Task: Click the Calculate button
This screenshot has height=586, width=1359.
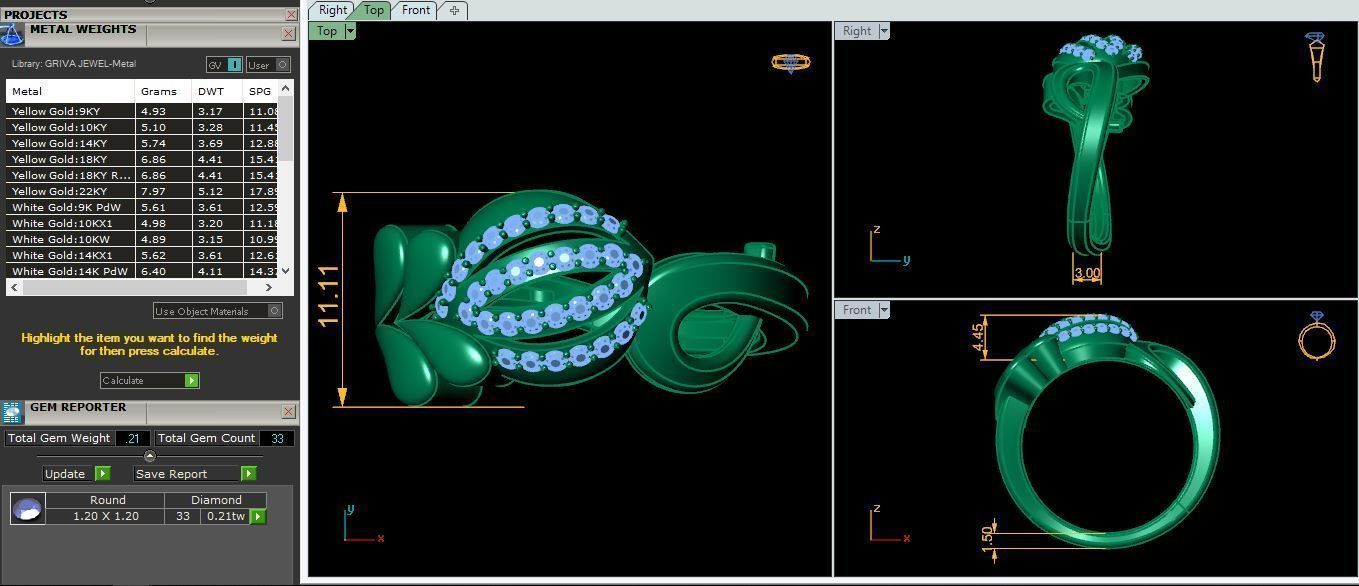Action: pyautogui.click(x=150, y=380)
